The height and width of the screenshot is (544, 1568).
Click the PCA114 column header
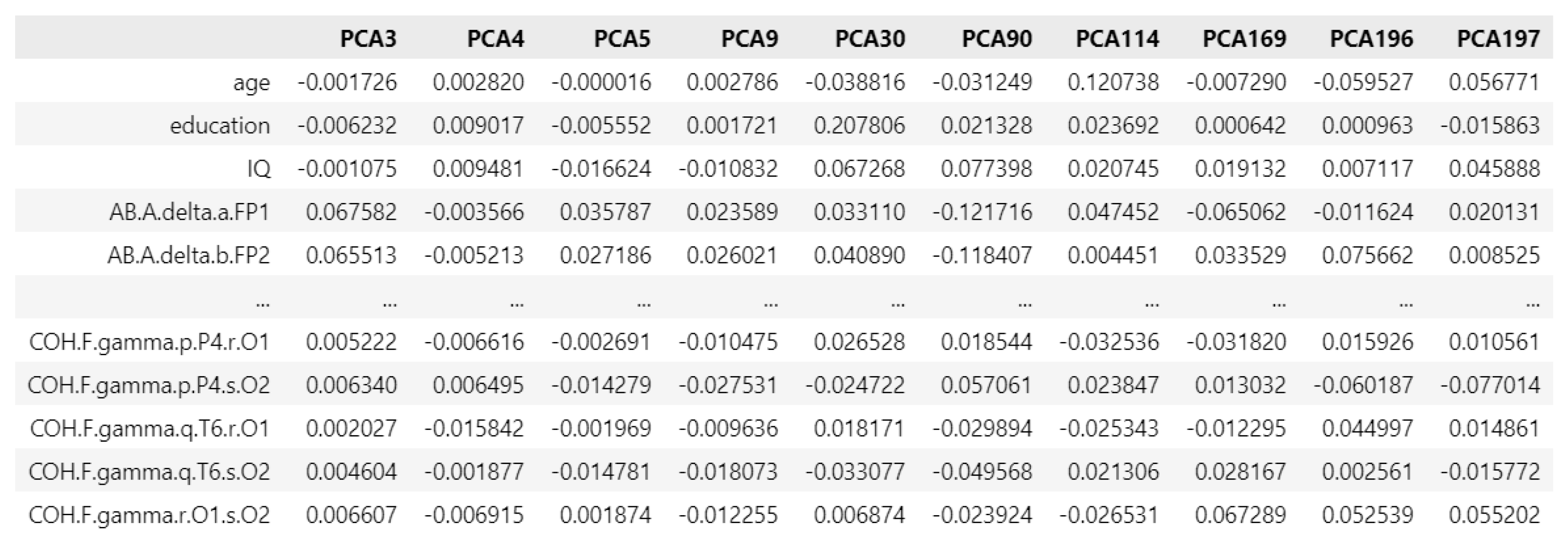(x=1118, y=39)
